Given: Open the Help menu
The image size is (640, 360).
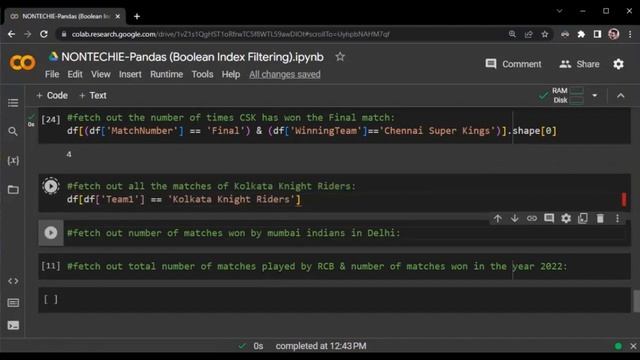Looking at the screenshot, I should pos(231,74).
